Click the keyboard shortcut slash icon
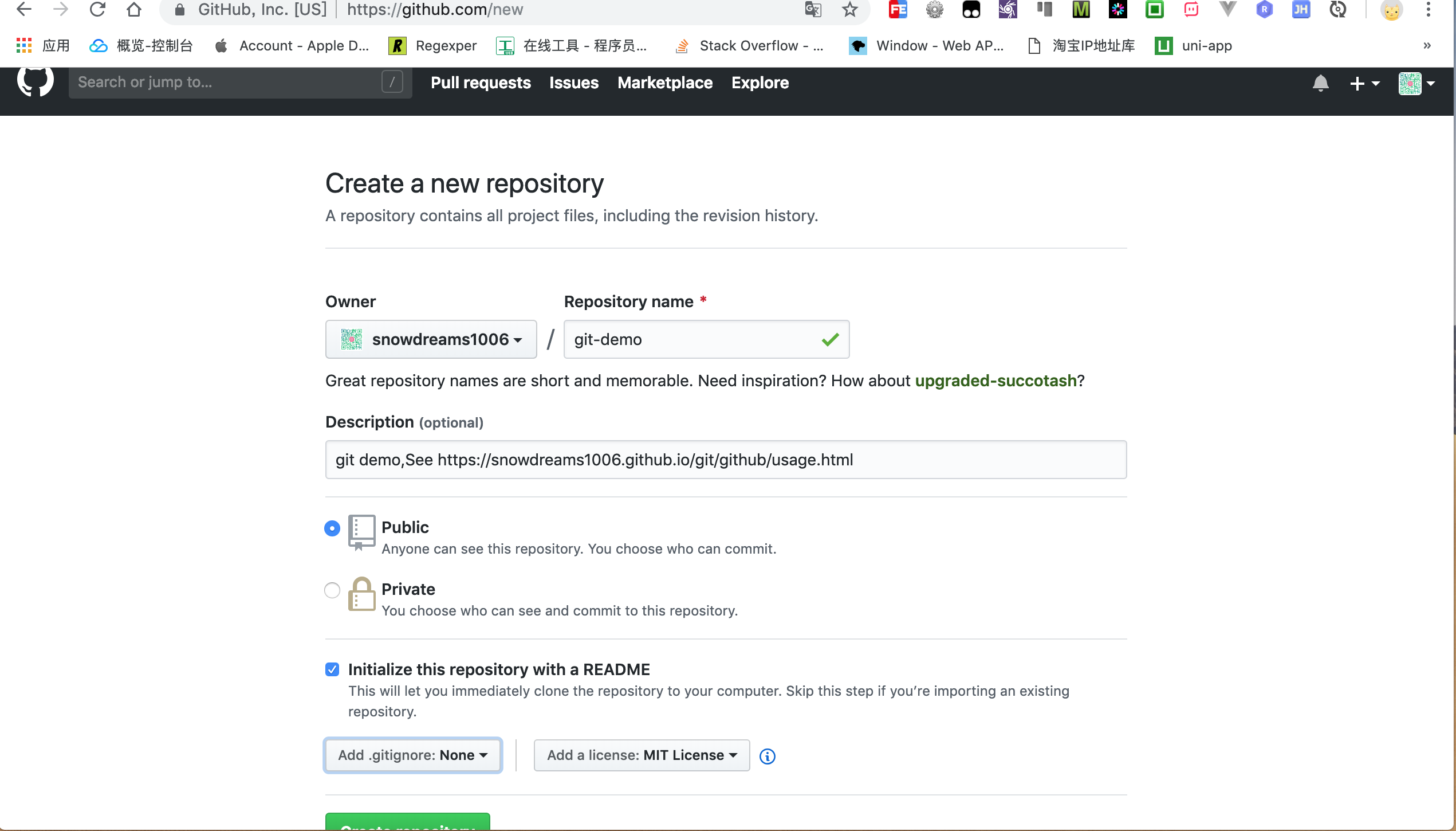Viewport: 1456px width, 831px height. click(393, 82)
